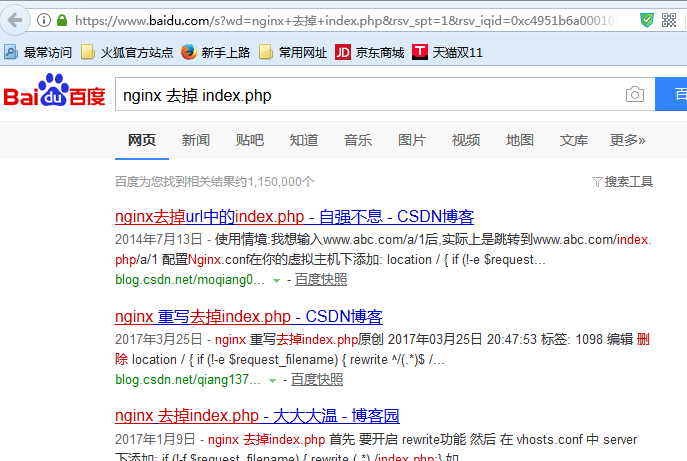Viewport: 687px width, 461px height.
Task: Select the 网页 tab
Action: point(142,140)
